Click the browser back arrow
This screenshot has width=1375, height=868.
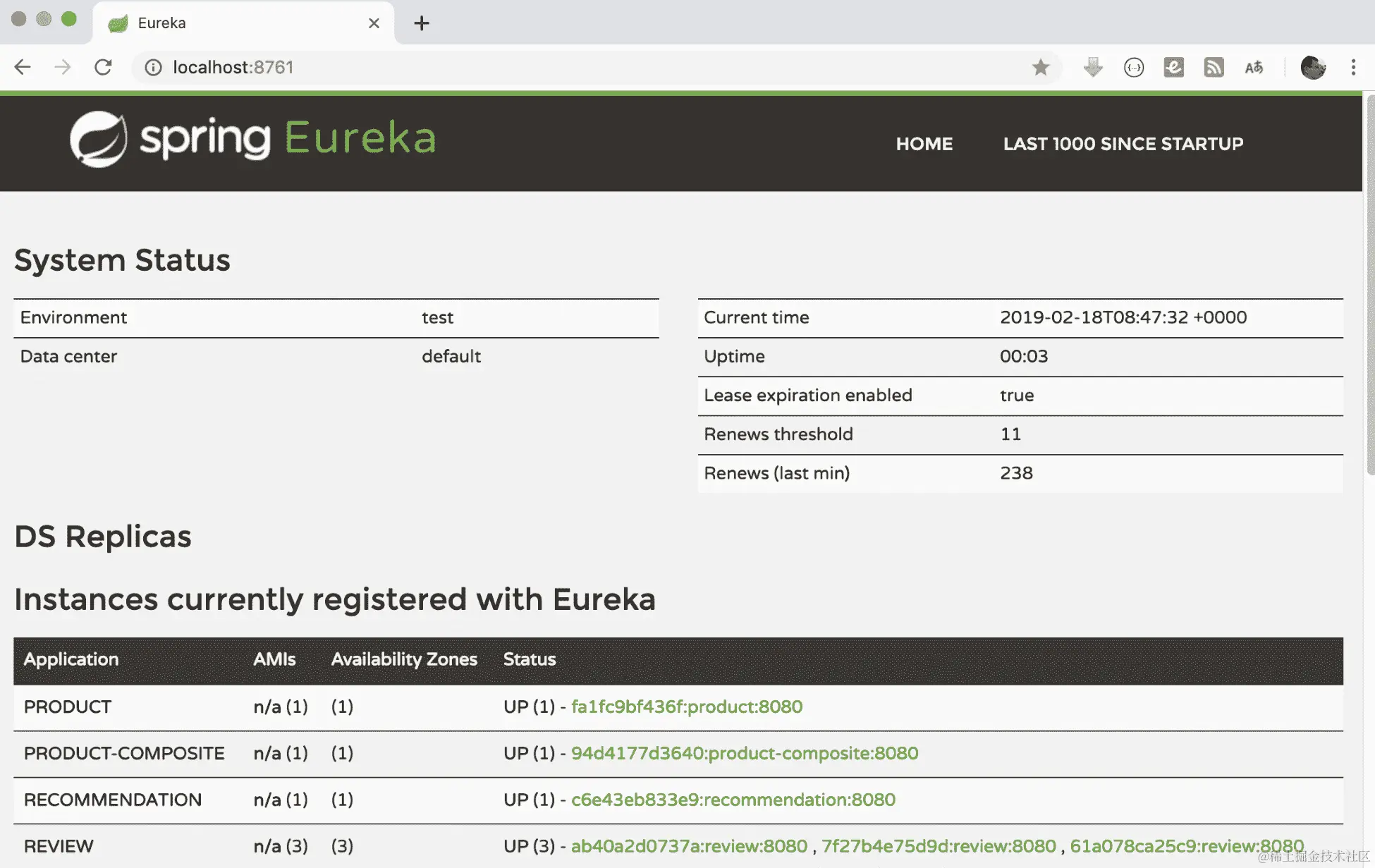(23, 67)
